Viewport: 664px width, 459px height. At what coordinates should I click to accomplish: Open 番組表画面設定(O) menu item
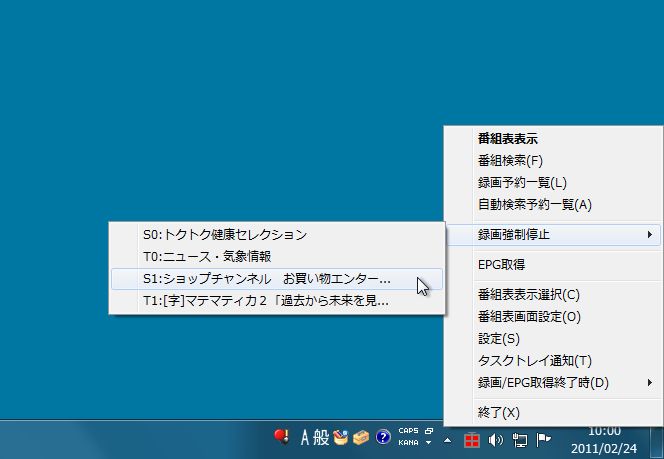coord(554,316)
